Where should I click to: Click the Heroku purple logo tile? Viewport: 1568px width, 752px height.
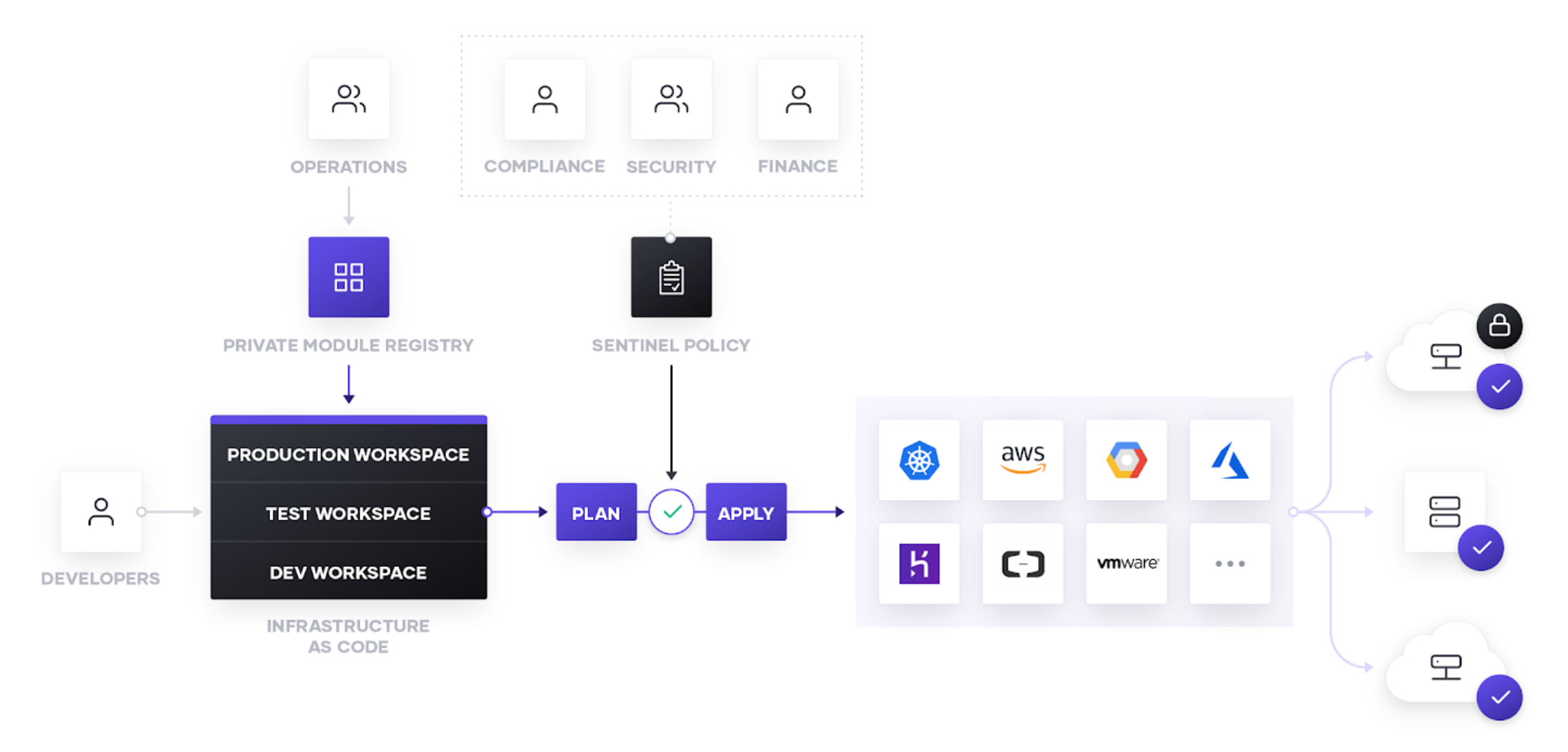click(919, 564)
